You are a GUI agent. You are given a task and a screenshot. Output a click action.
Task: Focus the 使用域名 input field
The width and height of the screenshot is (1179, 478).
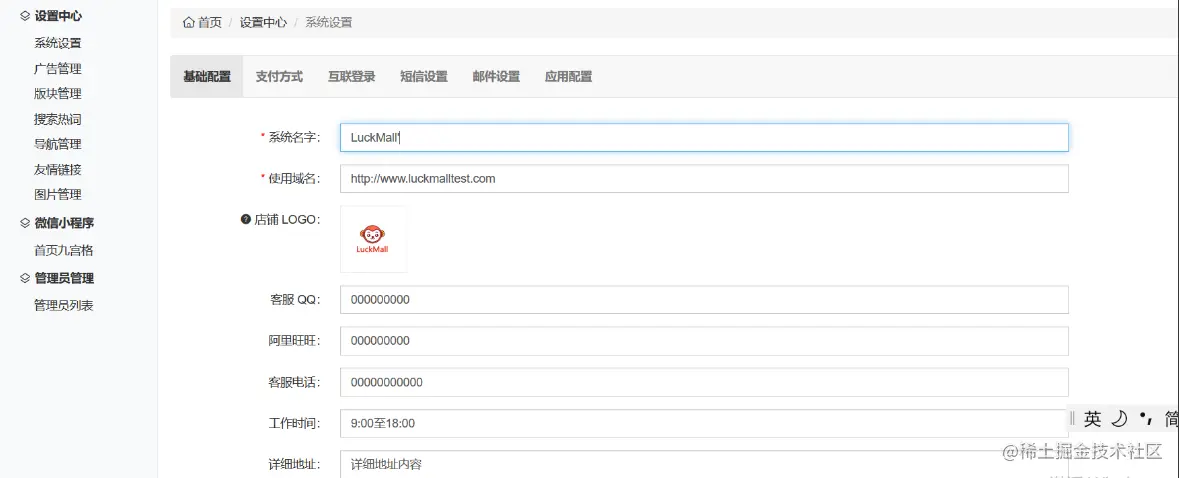point(704,179)
